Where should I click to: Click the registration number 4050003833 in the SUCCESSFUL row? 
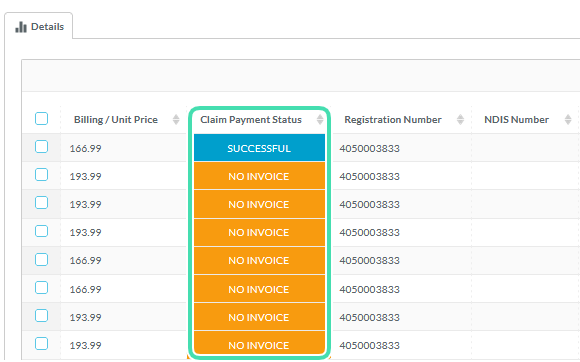click(370, 149)
